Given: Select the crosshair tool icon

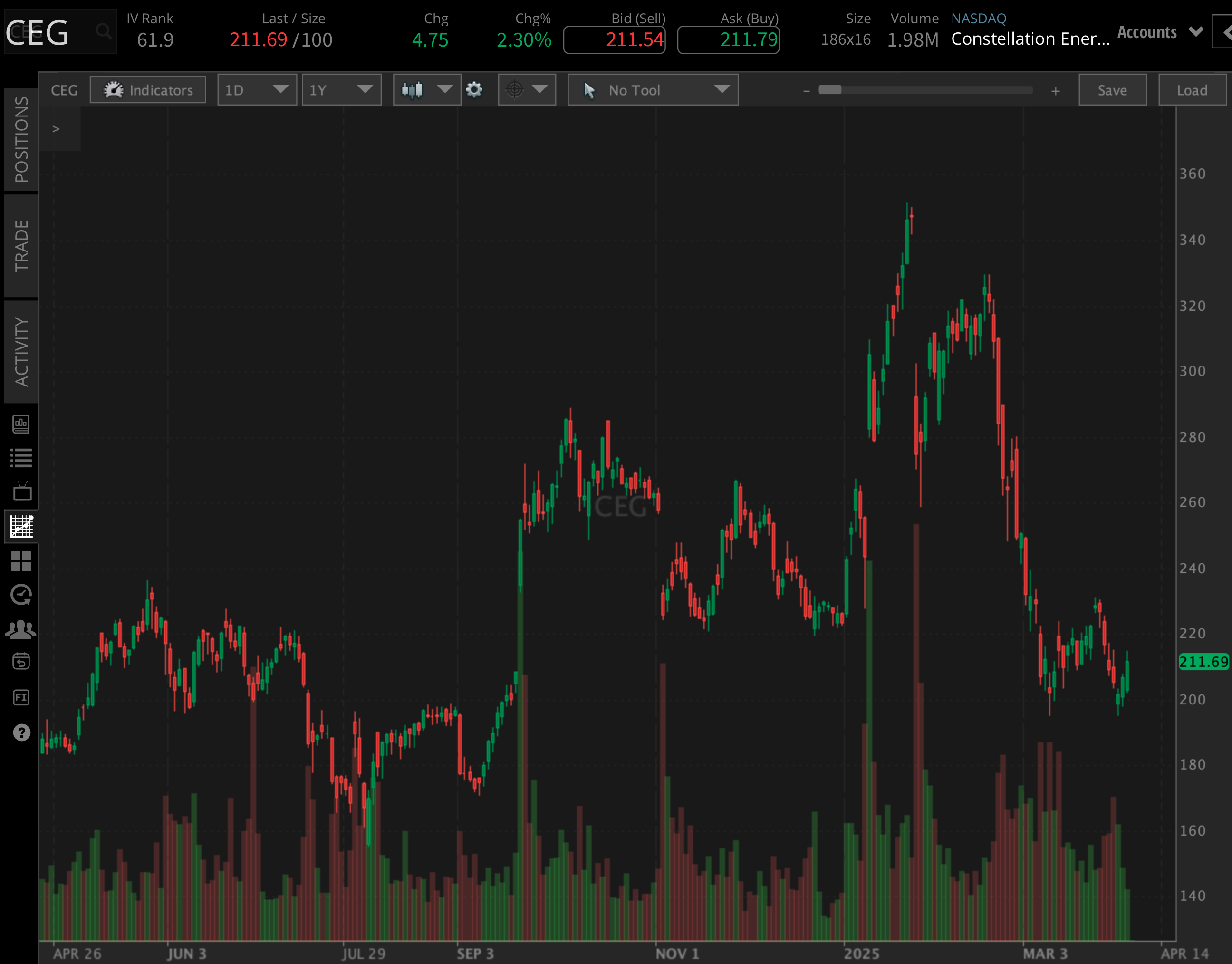Looking at the screenshot, I should tap(515, 89).
